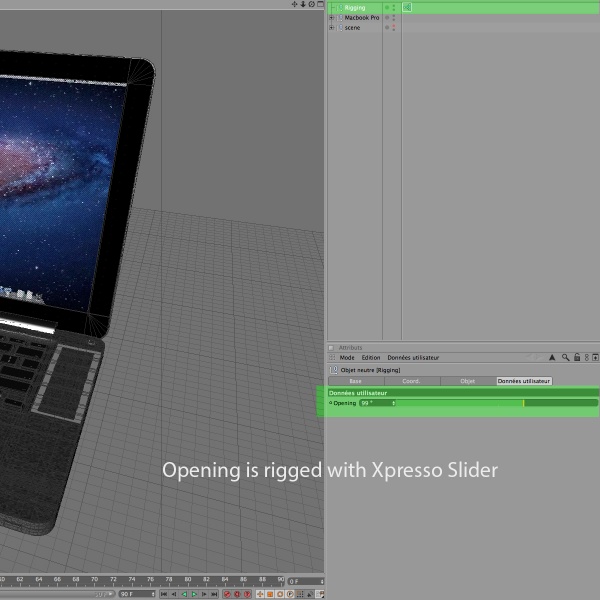Click the Xpresso tag on Rigging object
Viewport: 600px width, 600px height.
(408, 7)
